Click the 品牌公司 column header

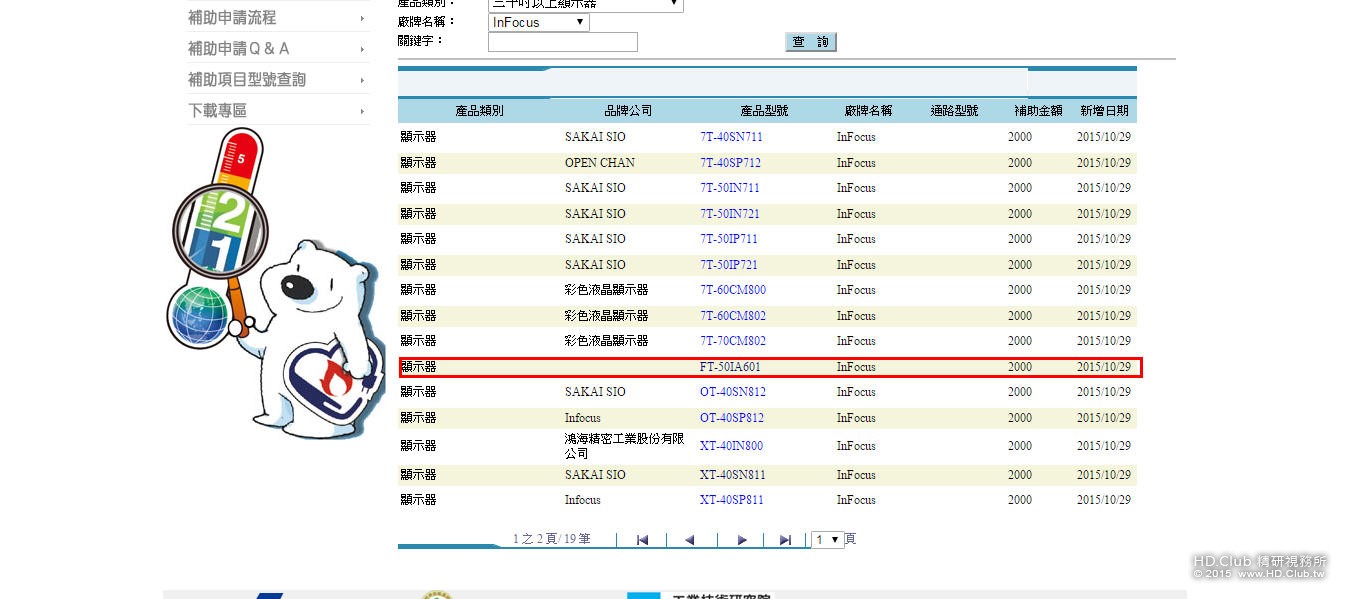[628, 111]
